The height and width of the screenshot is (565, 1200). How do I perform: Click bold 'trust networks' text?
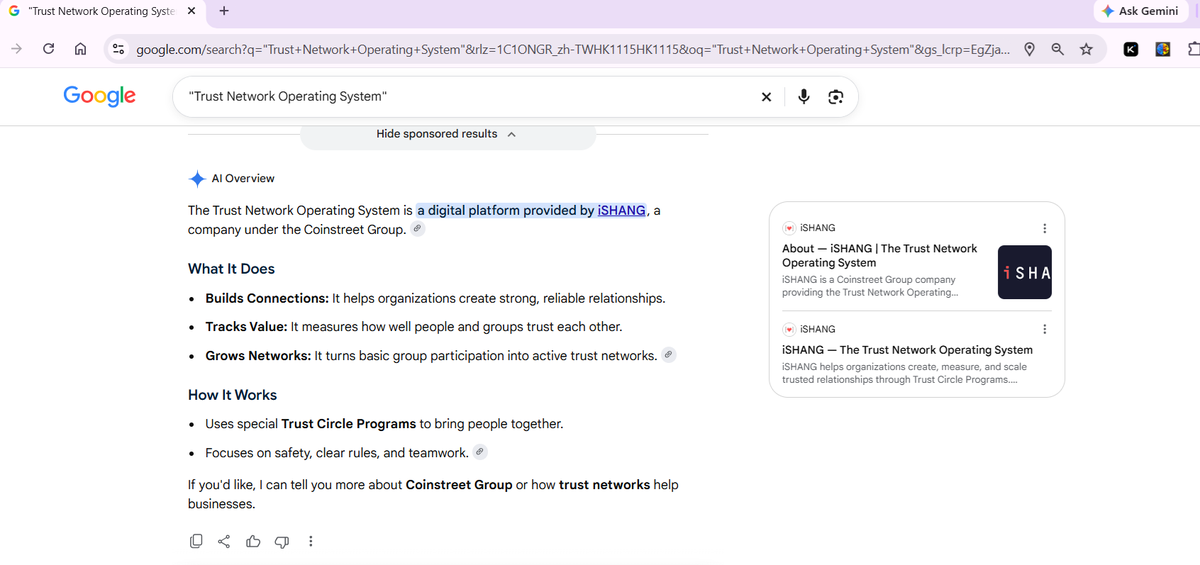click(604, 485)
